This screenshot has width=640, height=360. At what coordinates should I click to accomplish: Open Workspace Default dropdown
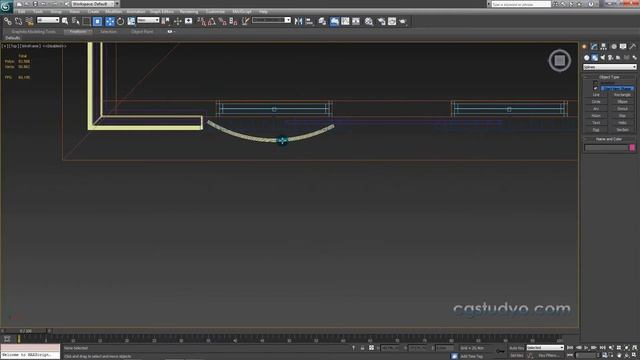[x=96, y=4]
